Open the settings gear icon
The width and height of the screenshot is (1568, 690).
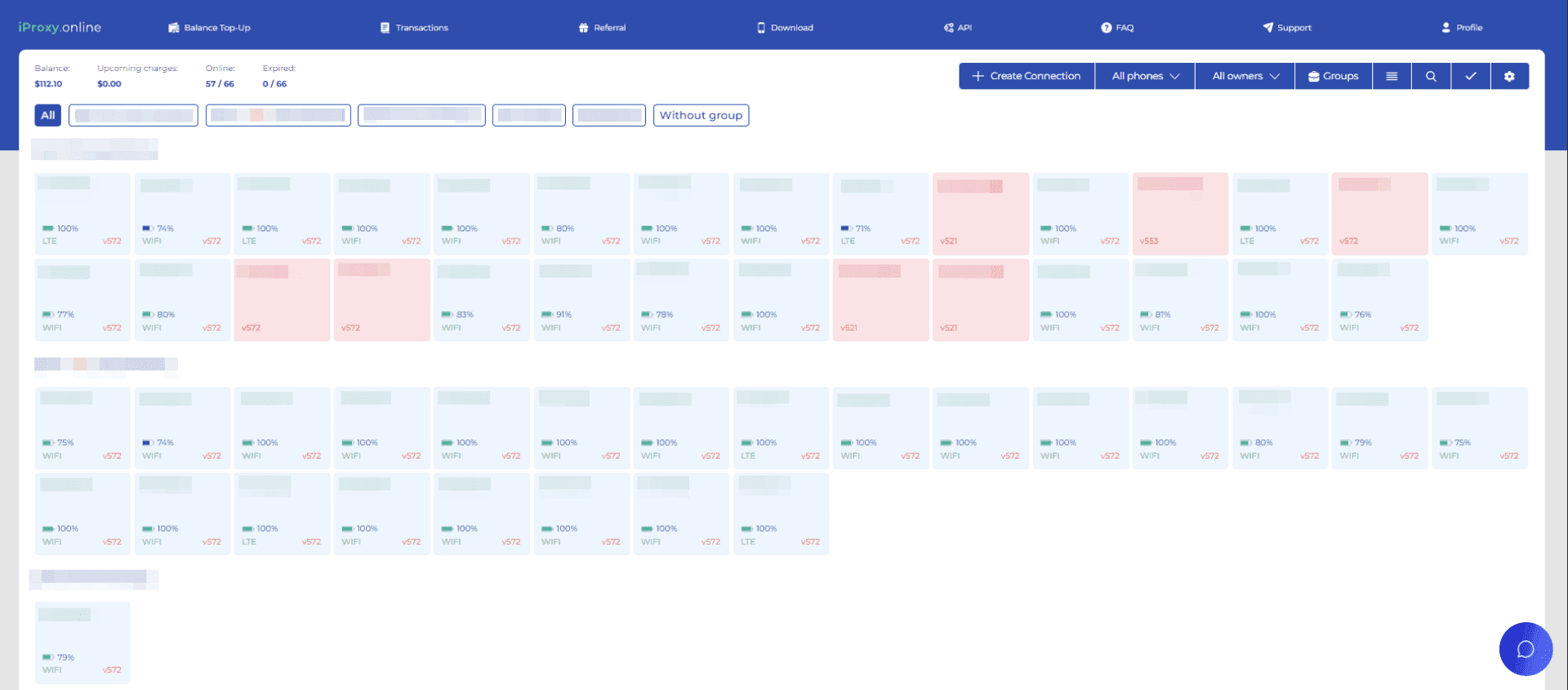[x=1509, y=76]
